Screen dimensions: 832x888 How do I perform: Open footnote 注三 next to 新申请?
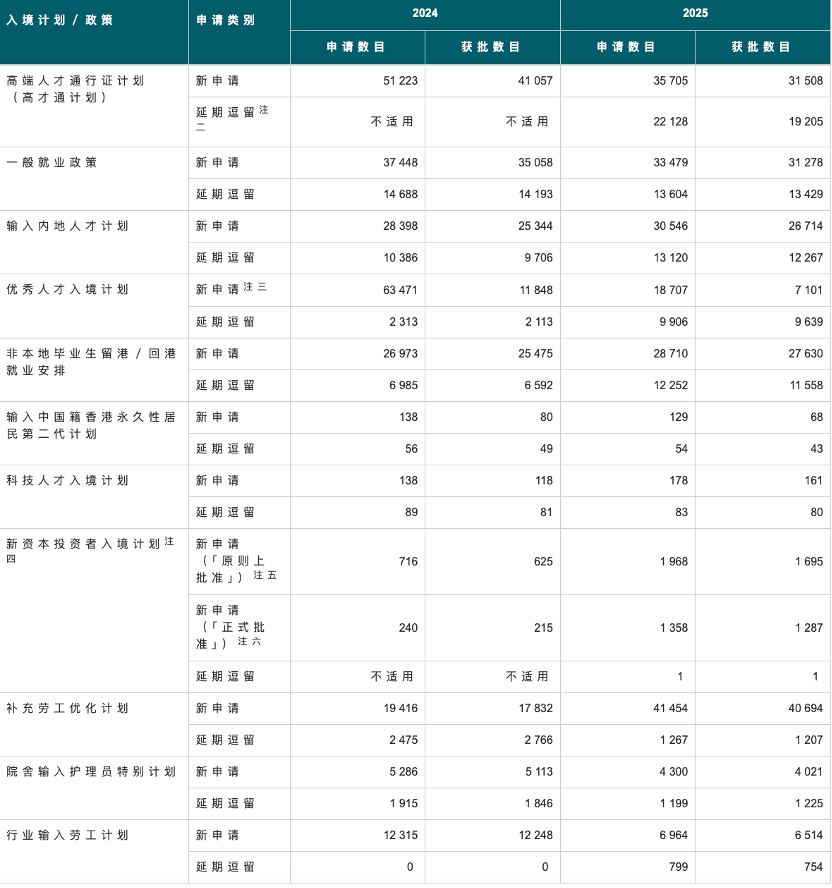pyautogui.click(x=256, y=285)
